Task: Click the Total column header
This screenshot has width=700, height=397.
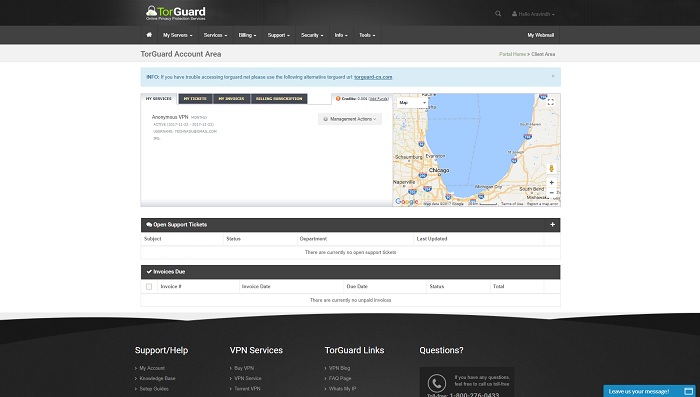Action: pyautogui.click(x=499, y=287)
